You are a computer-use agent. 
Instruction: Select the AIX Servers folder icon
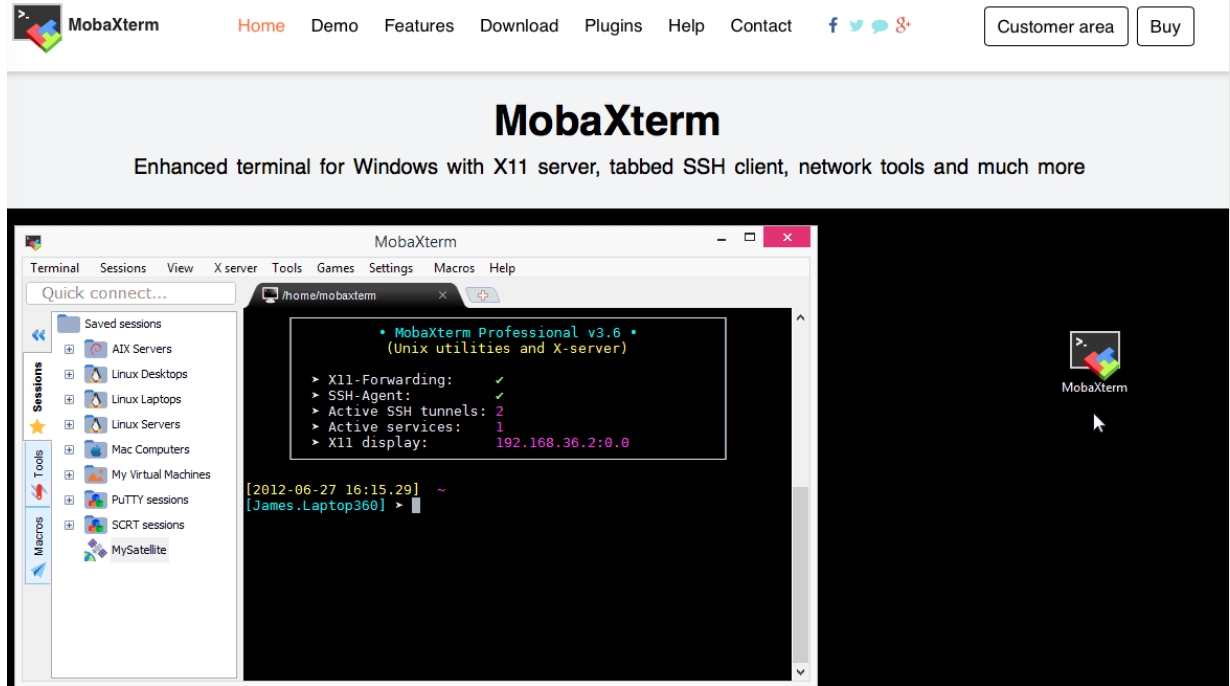(x=96, y=349)
